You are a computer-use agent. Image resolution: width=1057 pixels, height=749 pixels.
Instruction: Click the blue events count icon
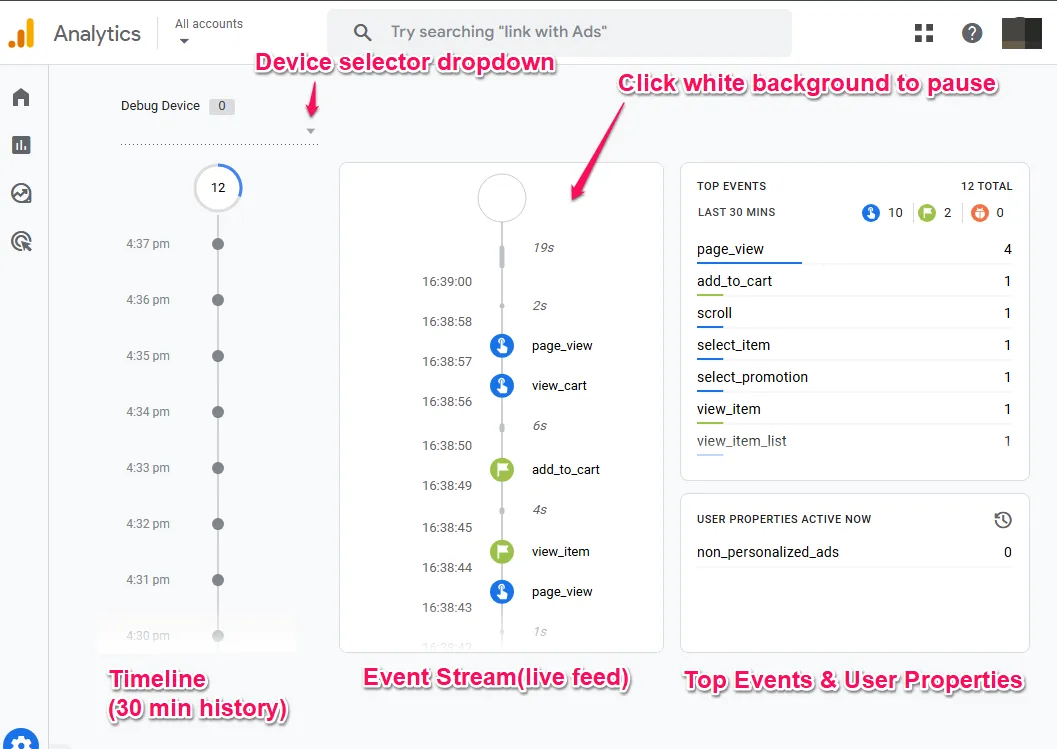pyautogui.click(x=871, y=213)
